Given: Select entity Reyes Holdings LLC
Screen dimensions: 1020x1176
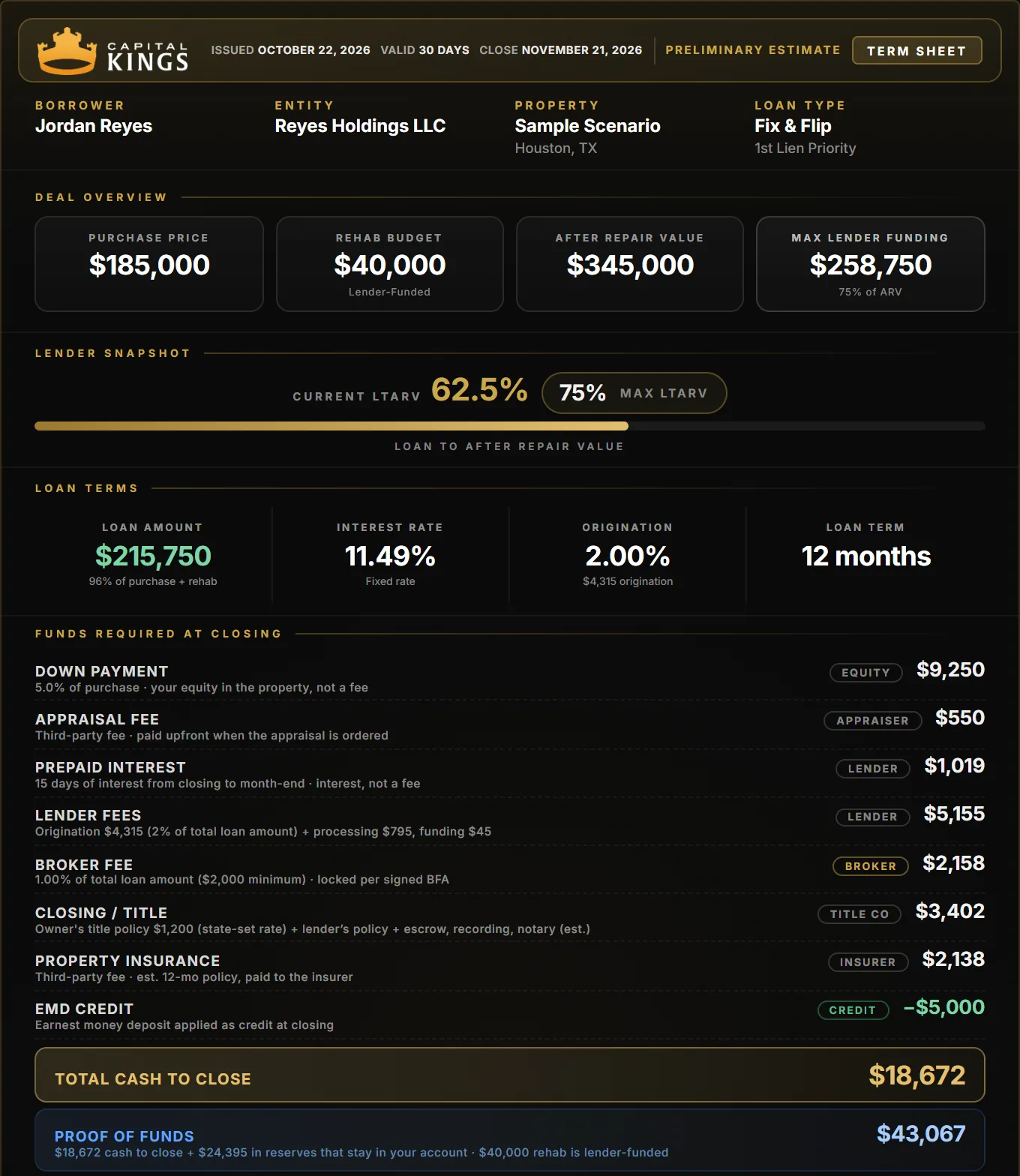Looking at the screenshot, I should 360,126.
